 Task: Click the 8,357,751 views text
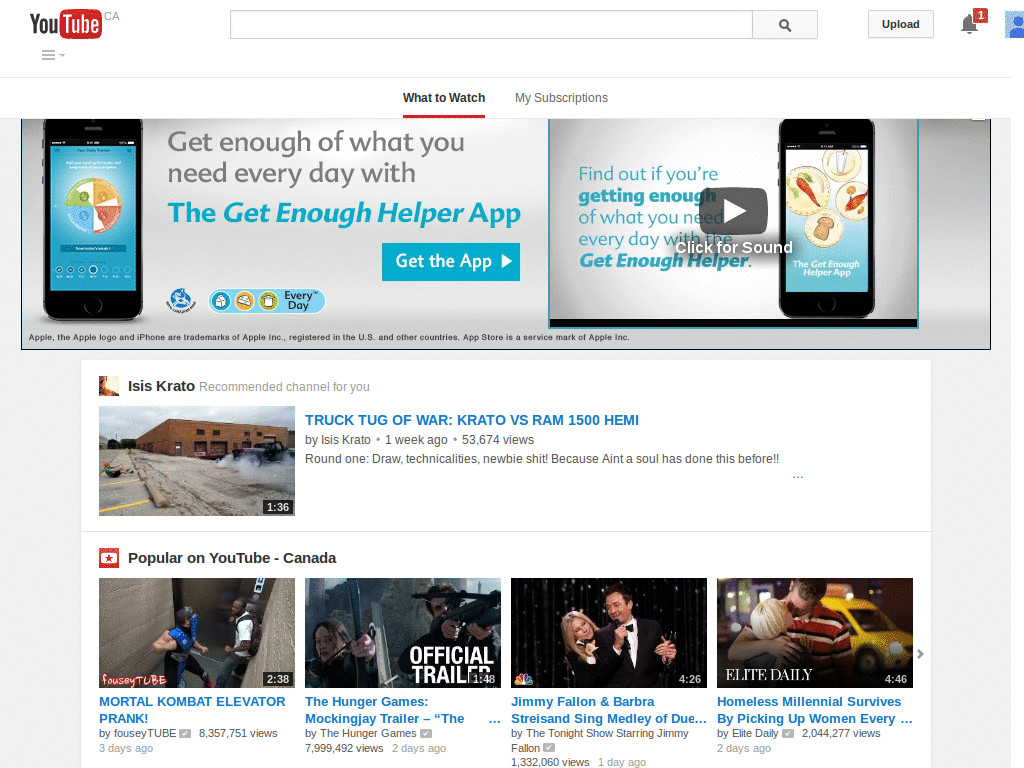[x=238, y=733]
